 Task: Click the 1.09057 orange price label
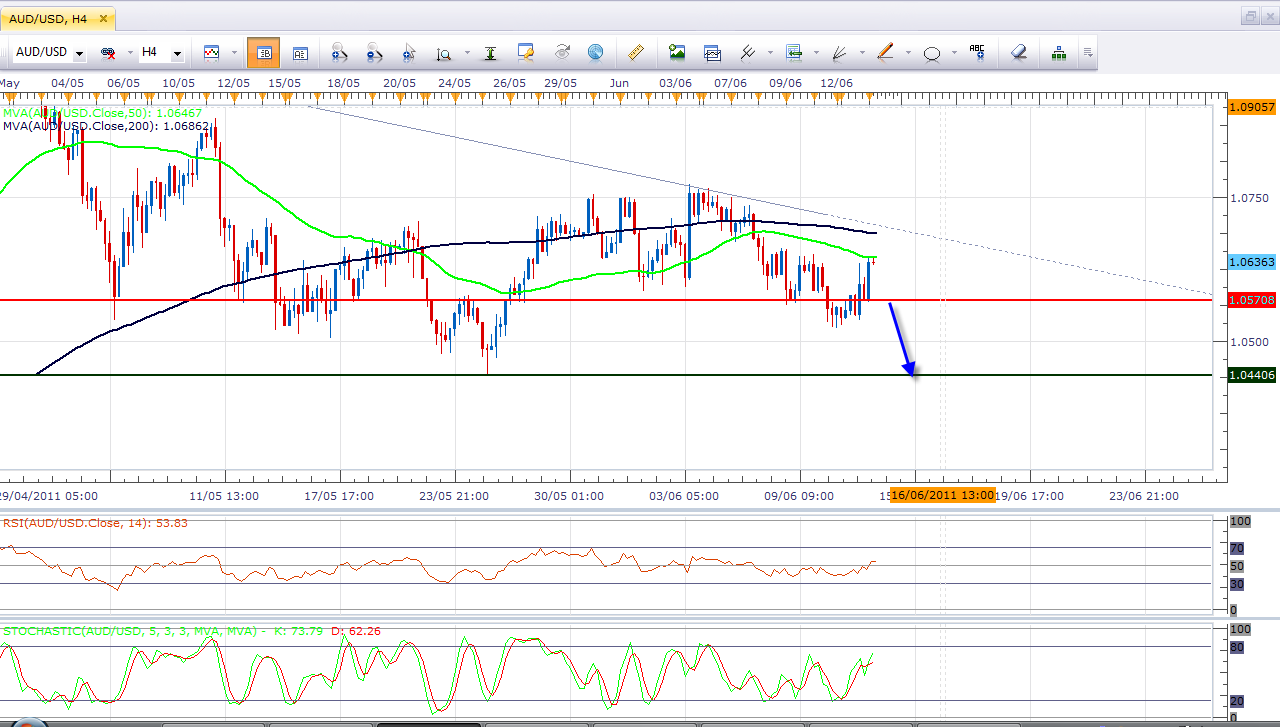coord(1251,106)
